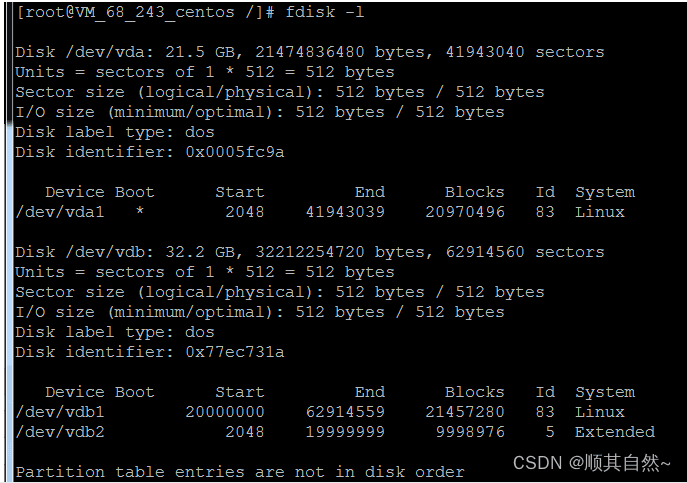The width and height of the screenshot is (687, 483).
Task: Click the first 'Disk label type: dos' line
Action: [x=115, y=132]
